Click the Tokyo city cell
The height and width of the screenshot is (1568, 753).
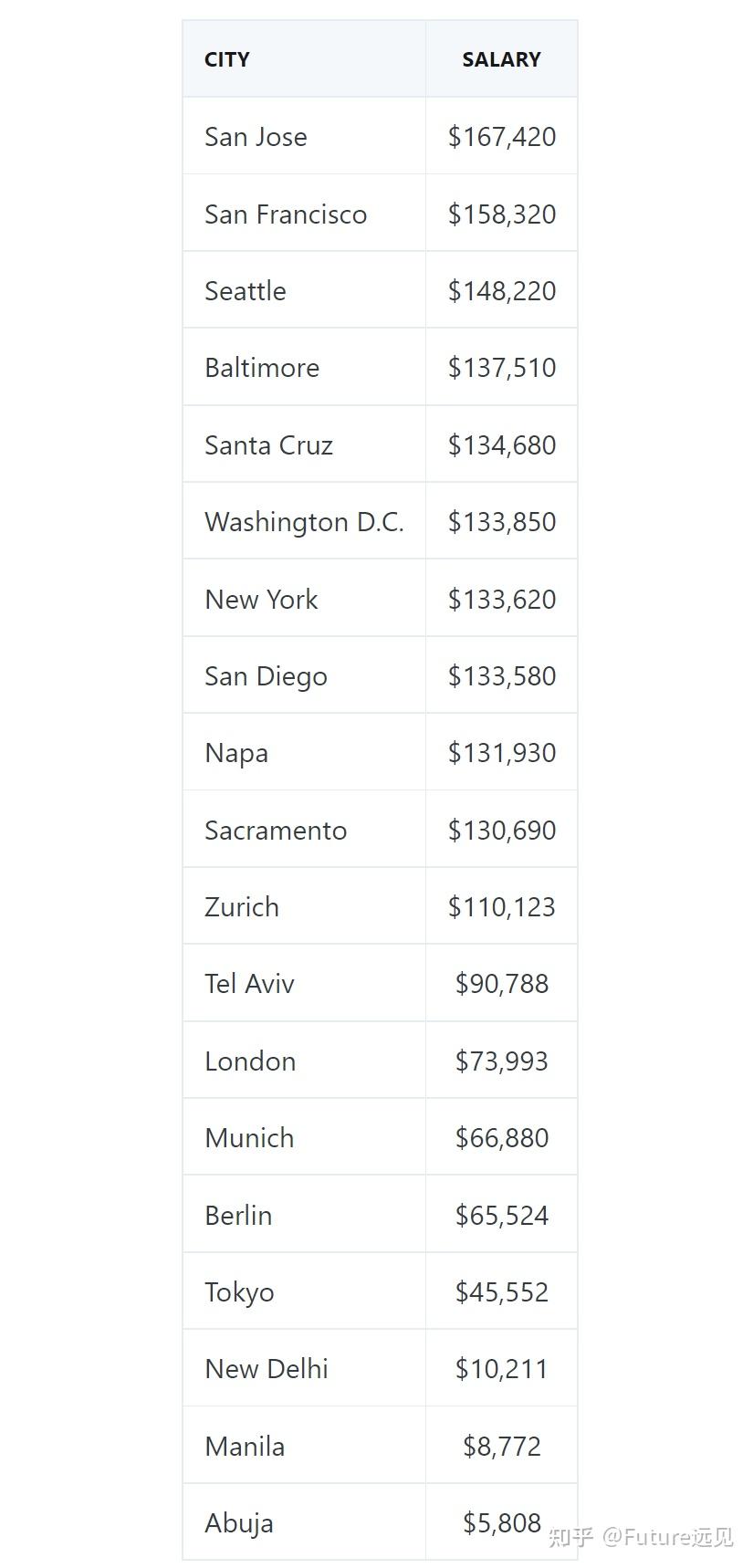click(x=239, y=1292)
